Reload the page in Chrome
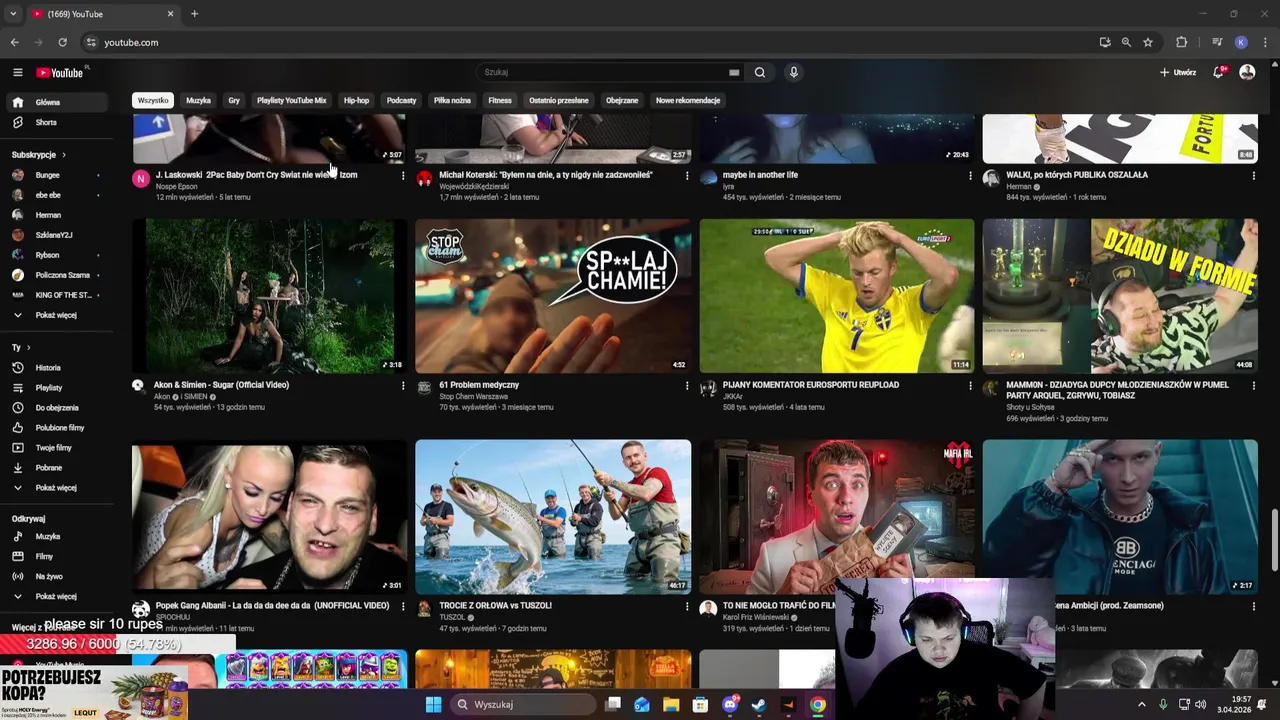Screen dimensions: 1280x720 (62, 42)
